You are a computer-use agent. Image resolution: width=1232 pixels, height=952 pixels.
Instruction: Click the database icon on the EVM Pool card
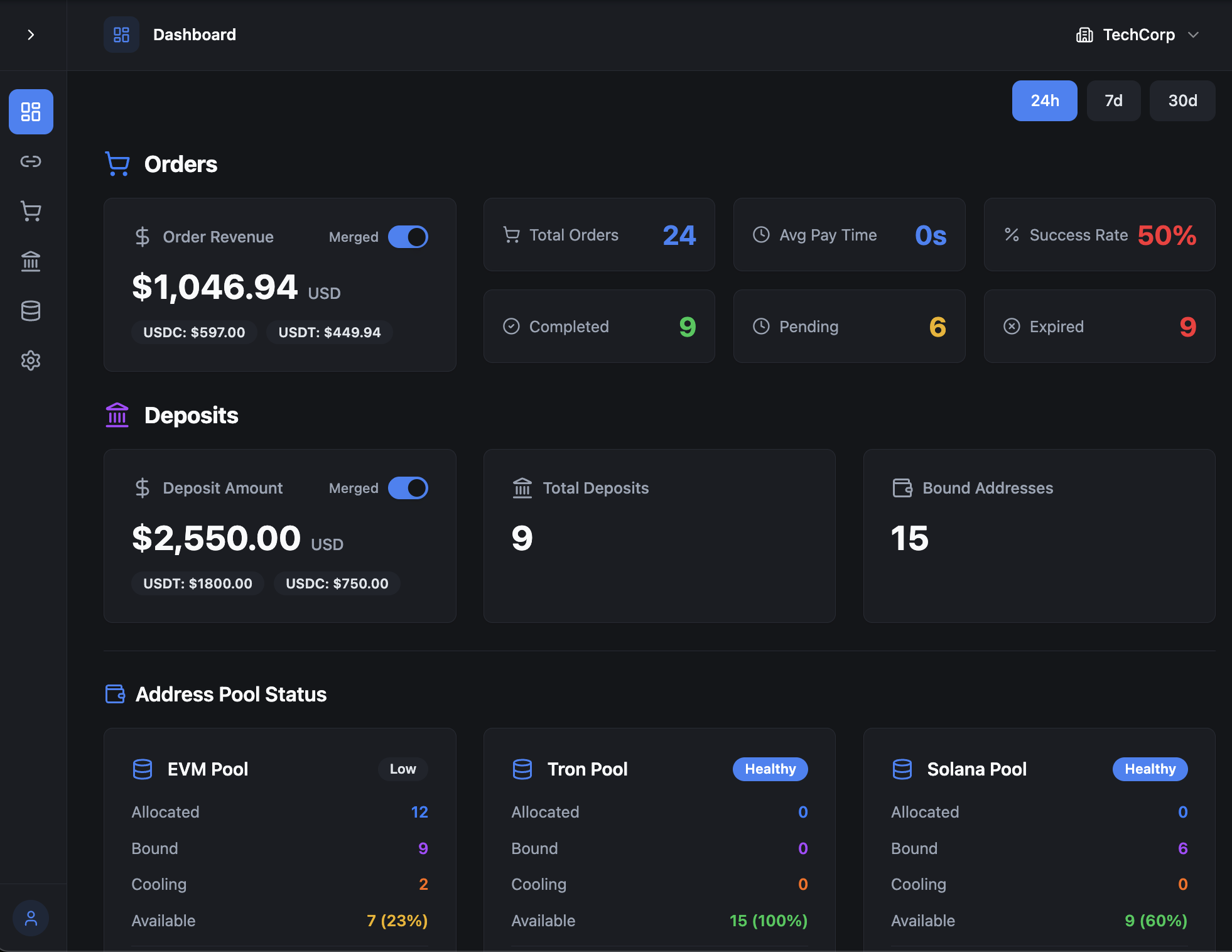143,769
